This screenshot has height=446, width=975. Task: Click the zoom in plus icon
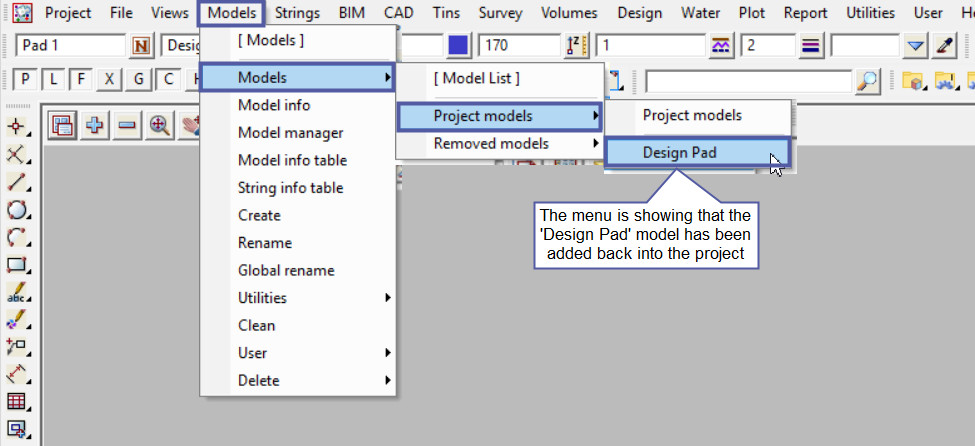[96, 125]
